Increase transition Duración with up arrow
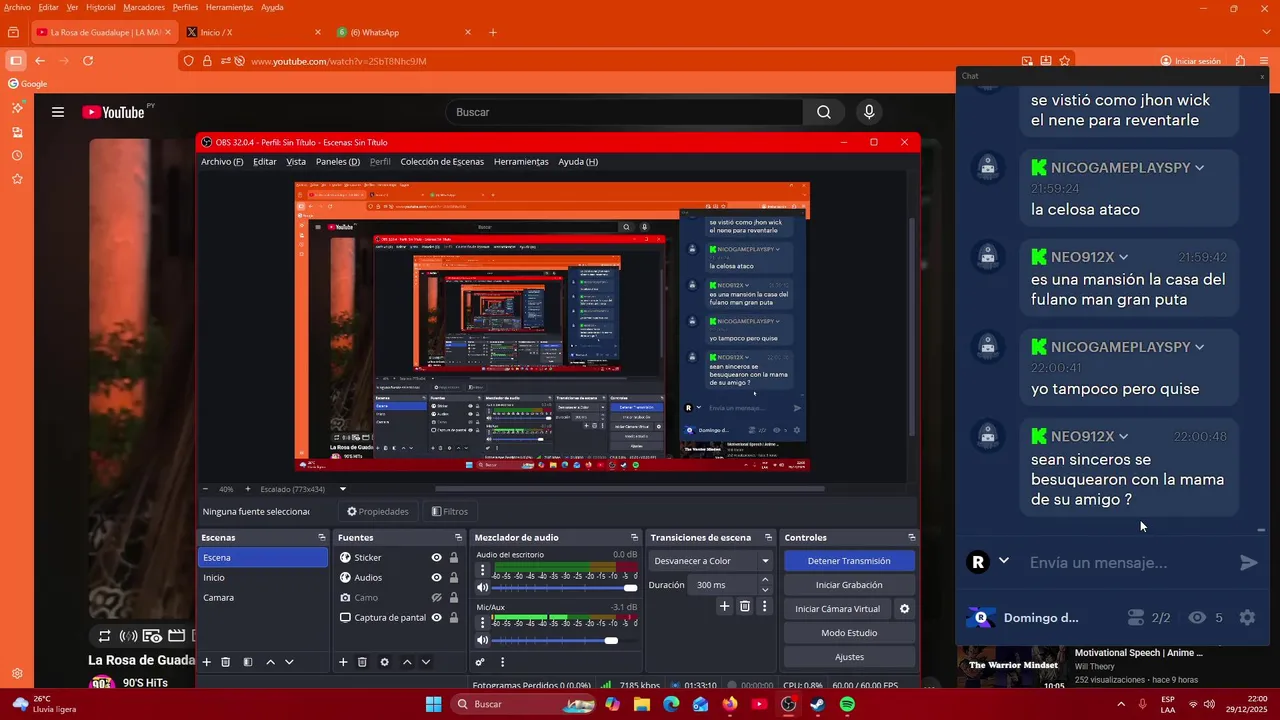 765,580
